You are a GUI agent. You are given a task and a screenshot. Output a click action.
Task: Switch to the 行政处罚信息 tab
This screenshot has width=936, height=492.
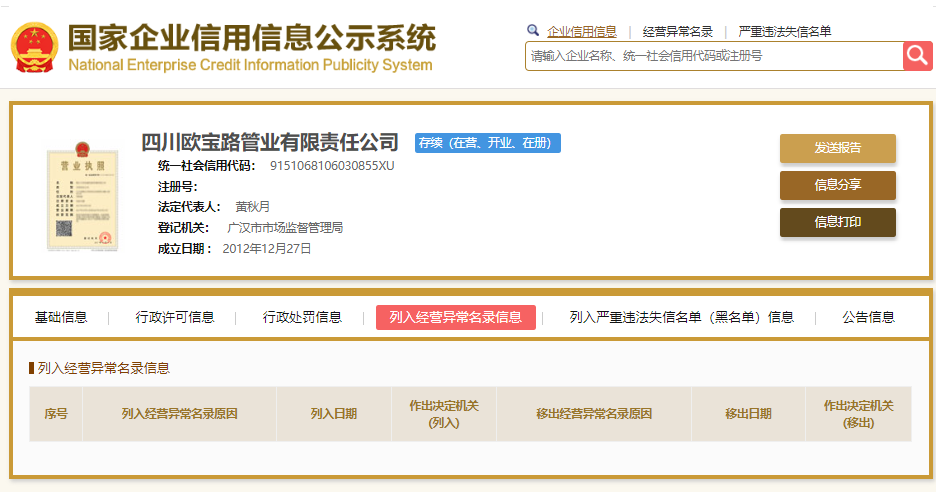tap(302, 317)
